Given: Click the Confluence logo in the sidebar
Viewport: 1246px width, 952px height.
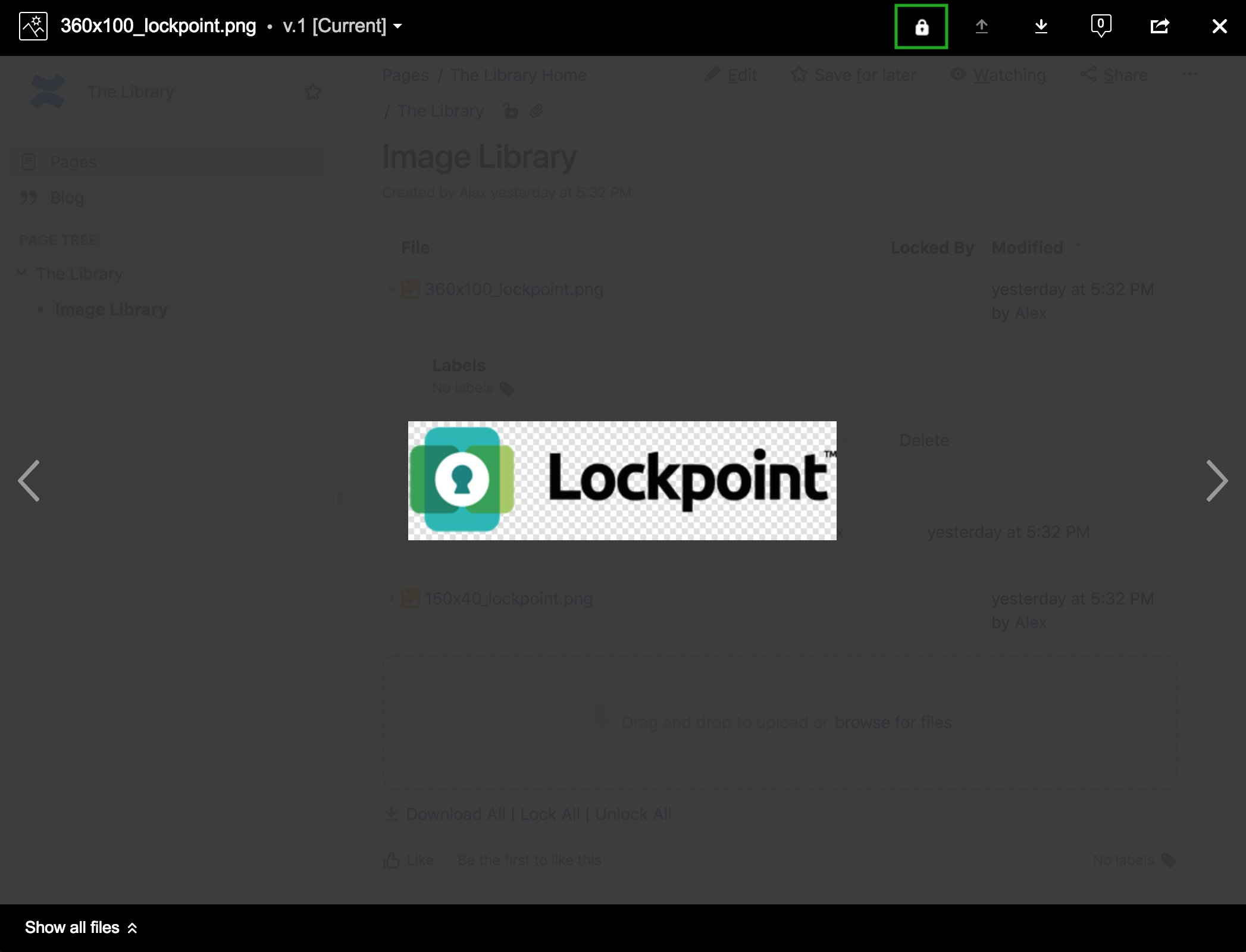Looking at the screenshot, I should 47,92.
